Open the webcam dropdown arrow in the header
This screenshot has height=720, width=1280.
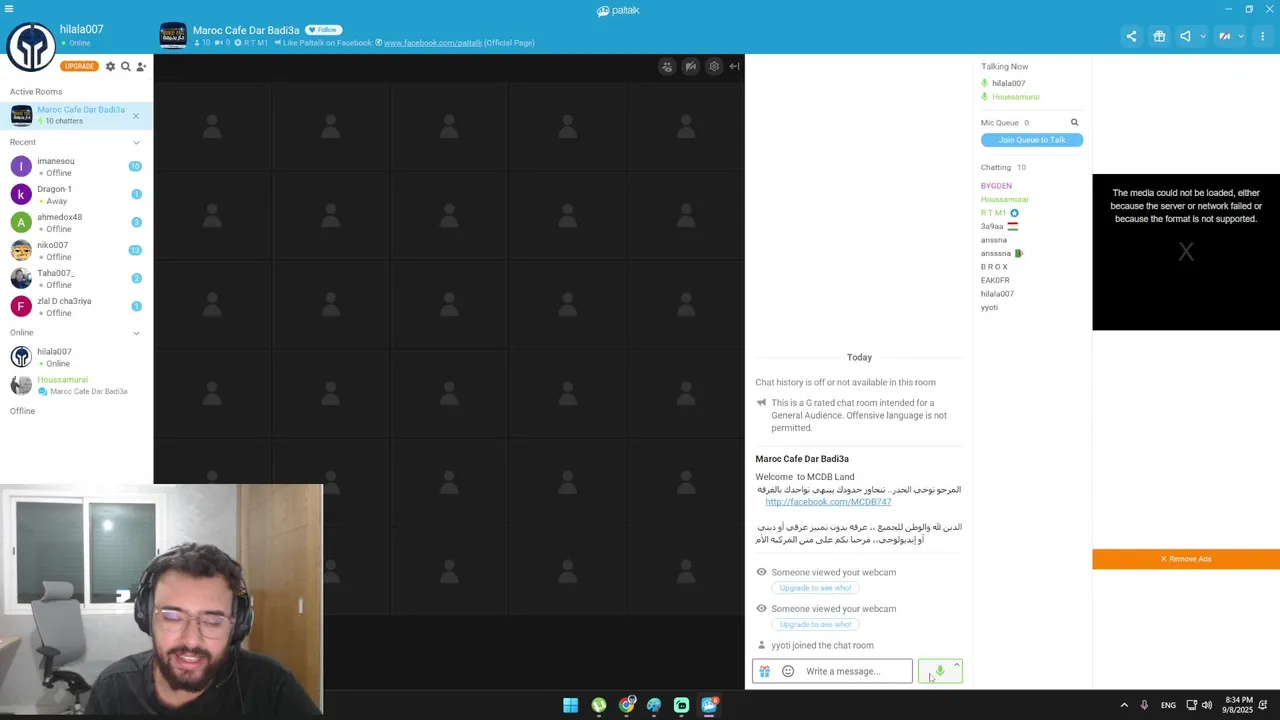1241,36
